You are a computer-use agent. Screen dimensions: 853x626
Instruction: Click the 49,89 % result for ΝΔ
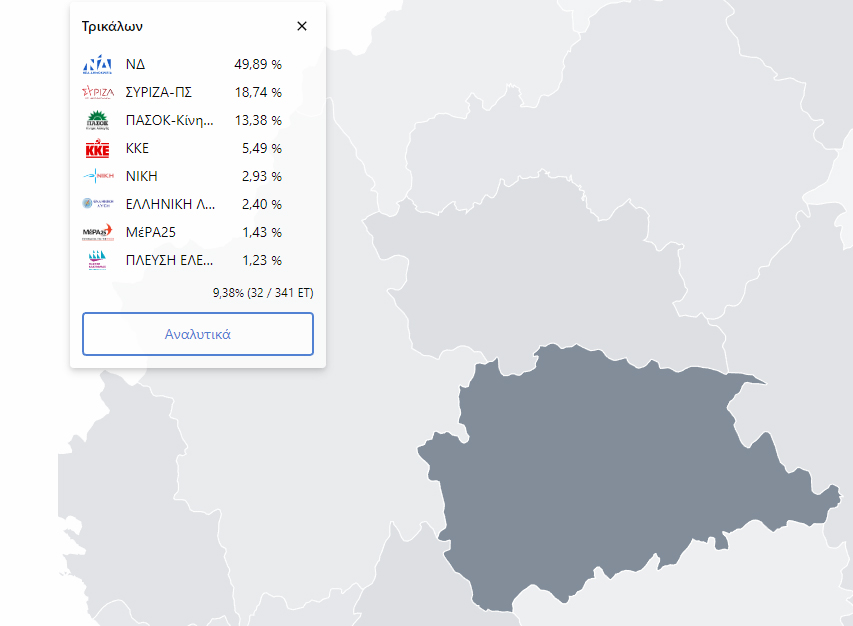click(257, 64)
